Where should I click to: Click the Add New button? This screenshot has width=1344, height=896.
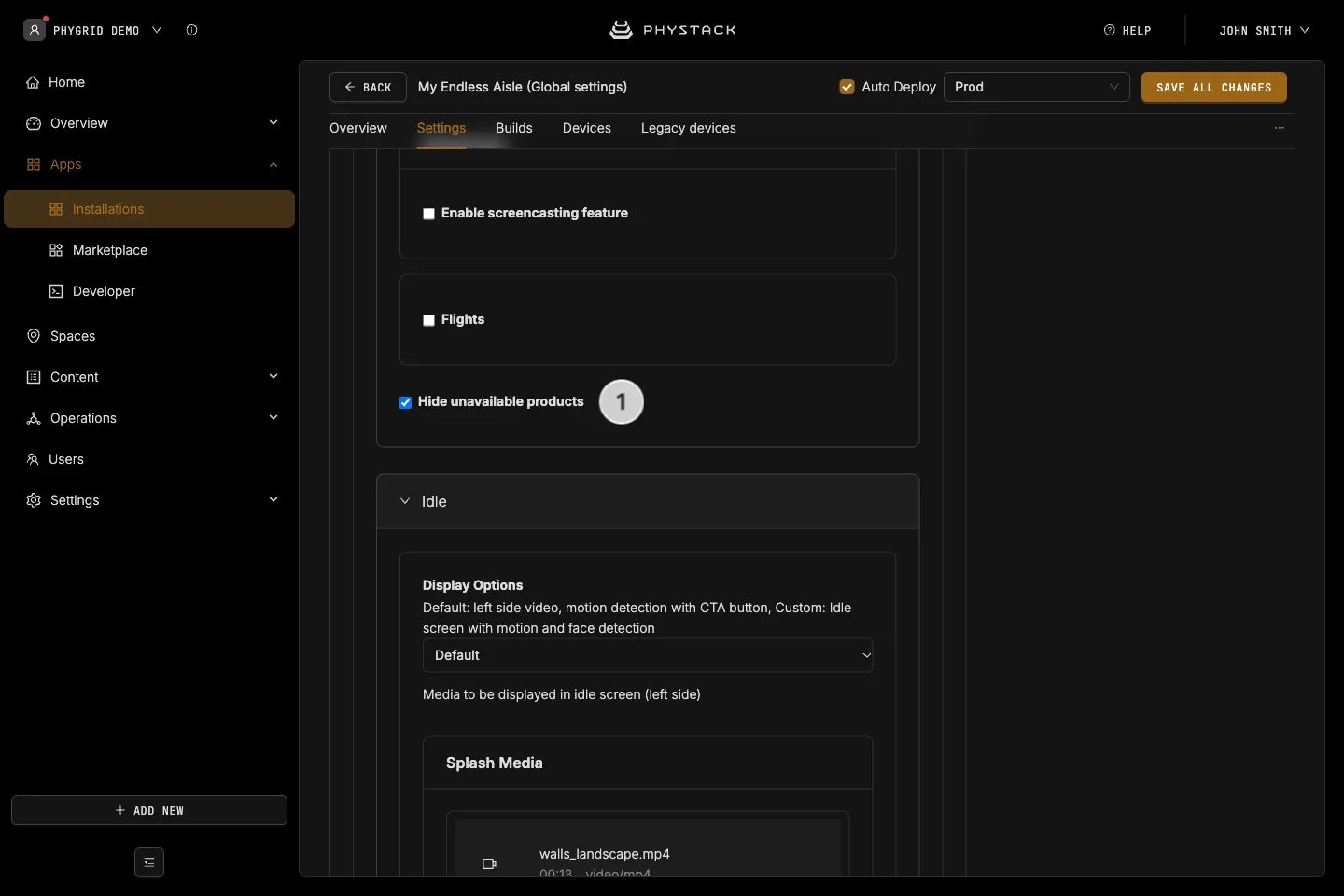coord(149,810)
